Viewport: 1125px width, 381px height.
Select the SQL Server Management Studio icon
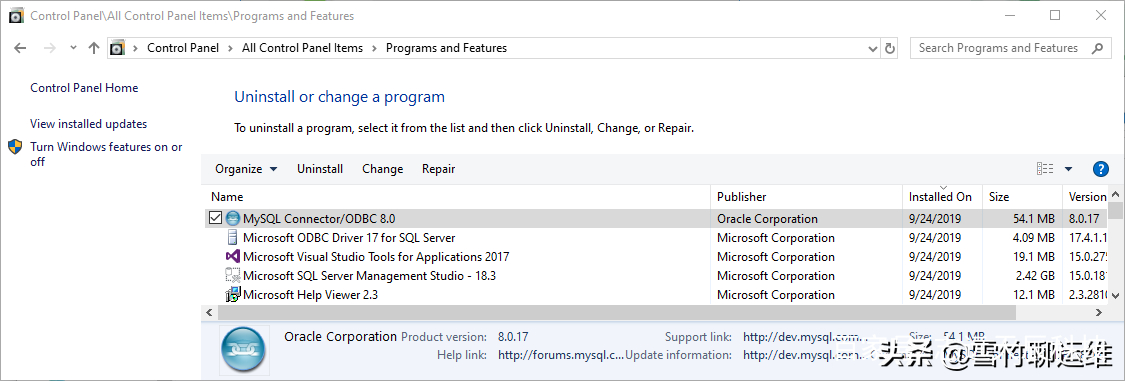[232, 276]
